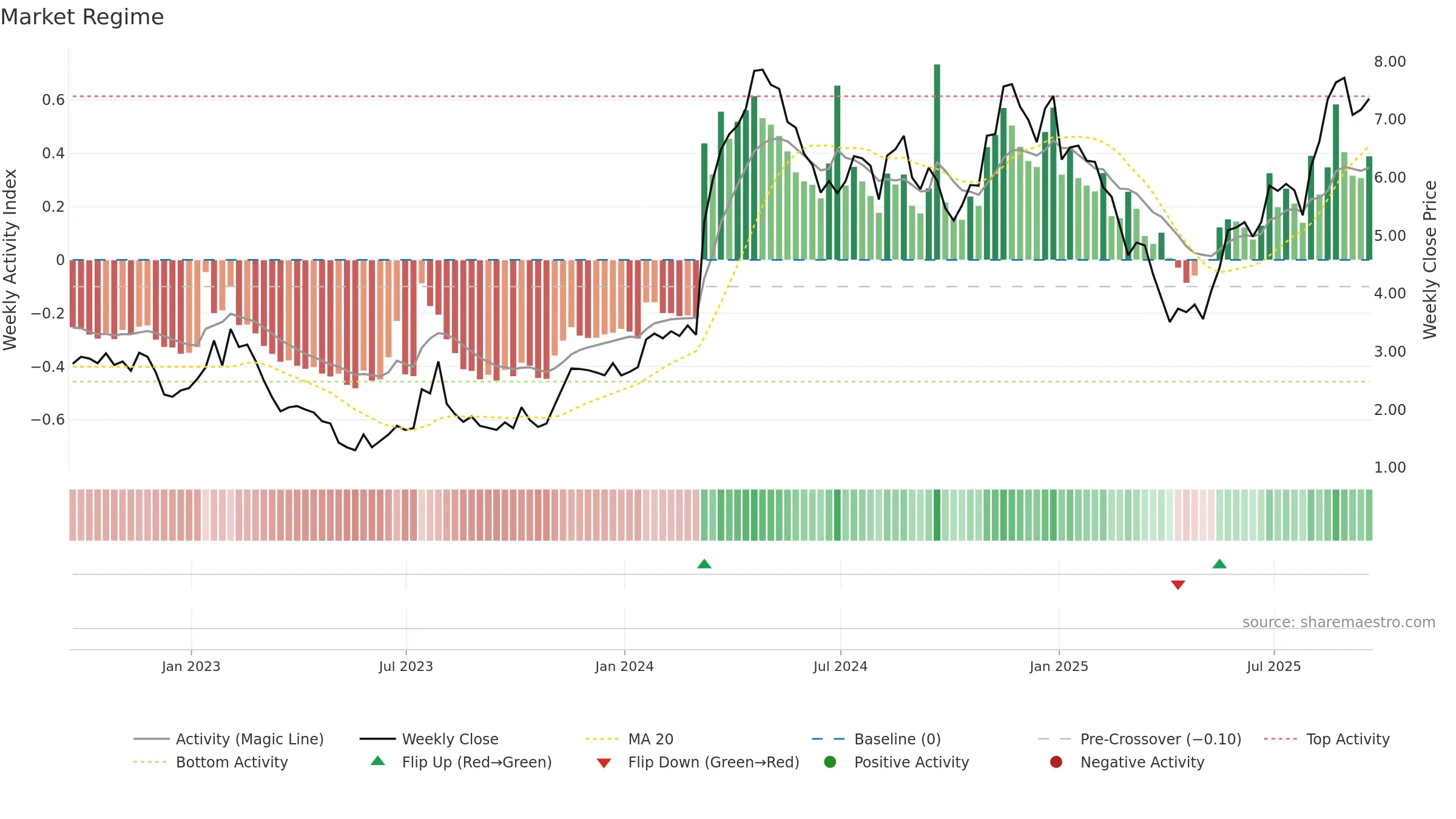This screenshot has height=819, width=1456.
Task: Click the −0.6 activity axis tick
Action: click(x=48, y=420)
